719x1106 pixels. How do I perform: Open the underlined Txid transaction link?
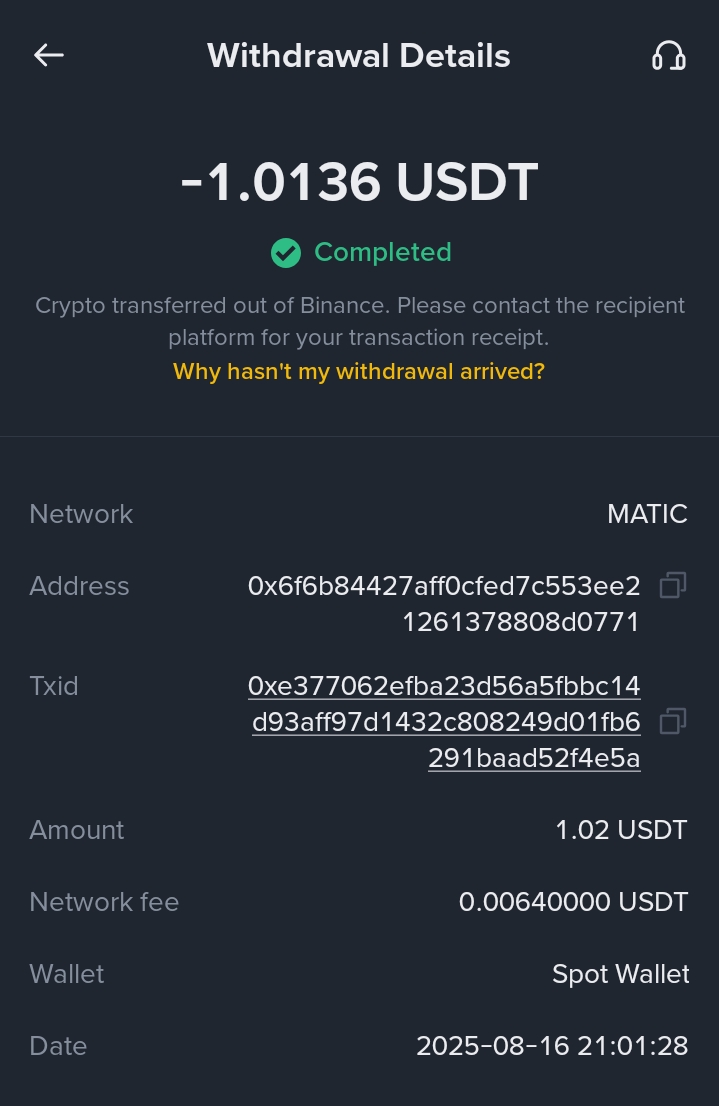pos(446,722)
